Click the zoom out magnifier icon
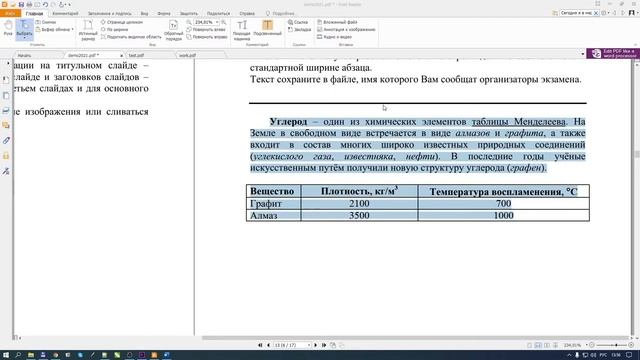This screenshot has height=360, width=640. click(189, 22)
